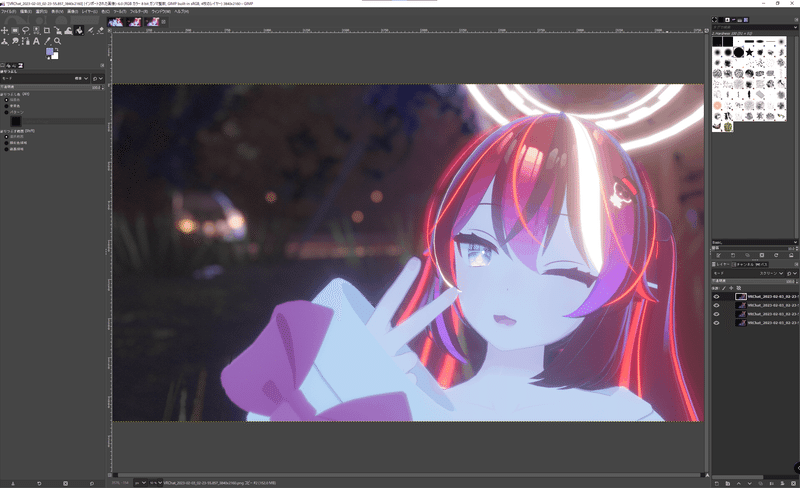This screenshot has height=488, width=800.
Task: Click the Lower layer arrow icon
Action: (749, 483)
